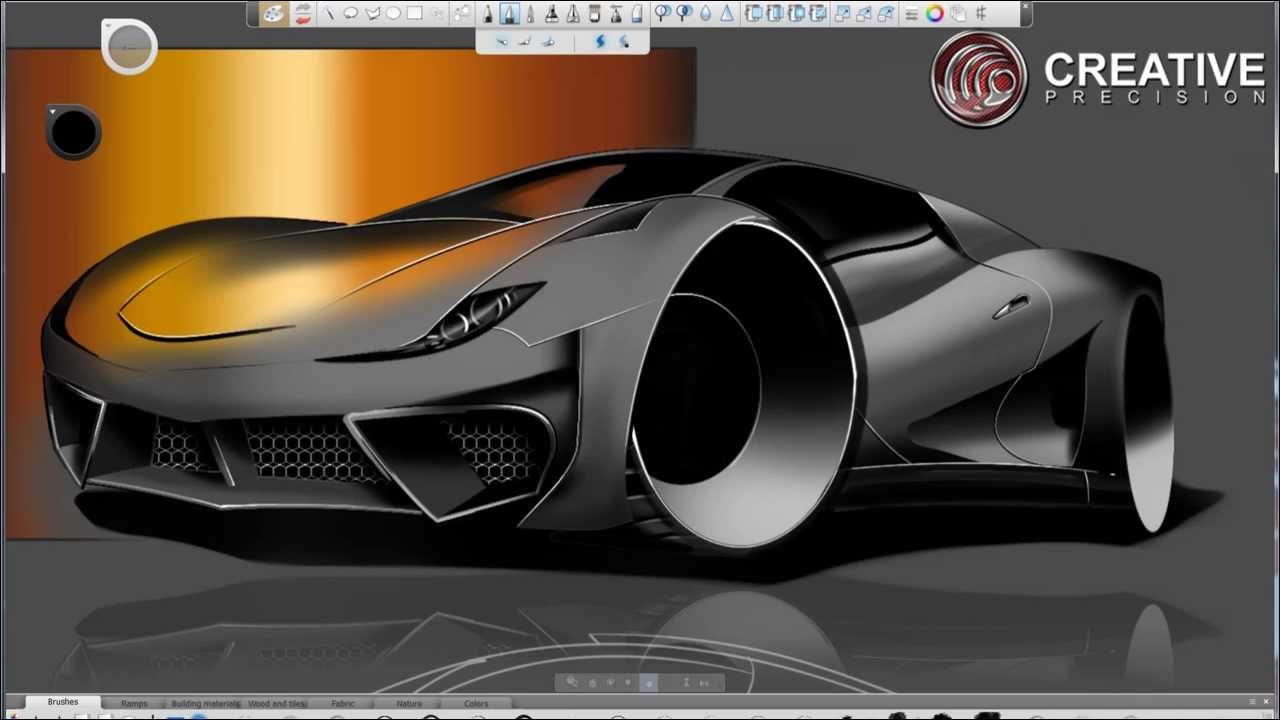The height and width of the screenshot is (720, 1280).
Task: Open the color wheel editor
Action: [935, 14]
